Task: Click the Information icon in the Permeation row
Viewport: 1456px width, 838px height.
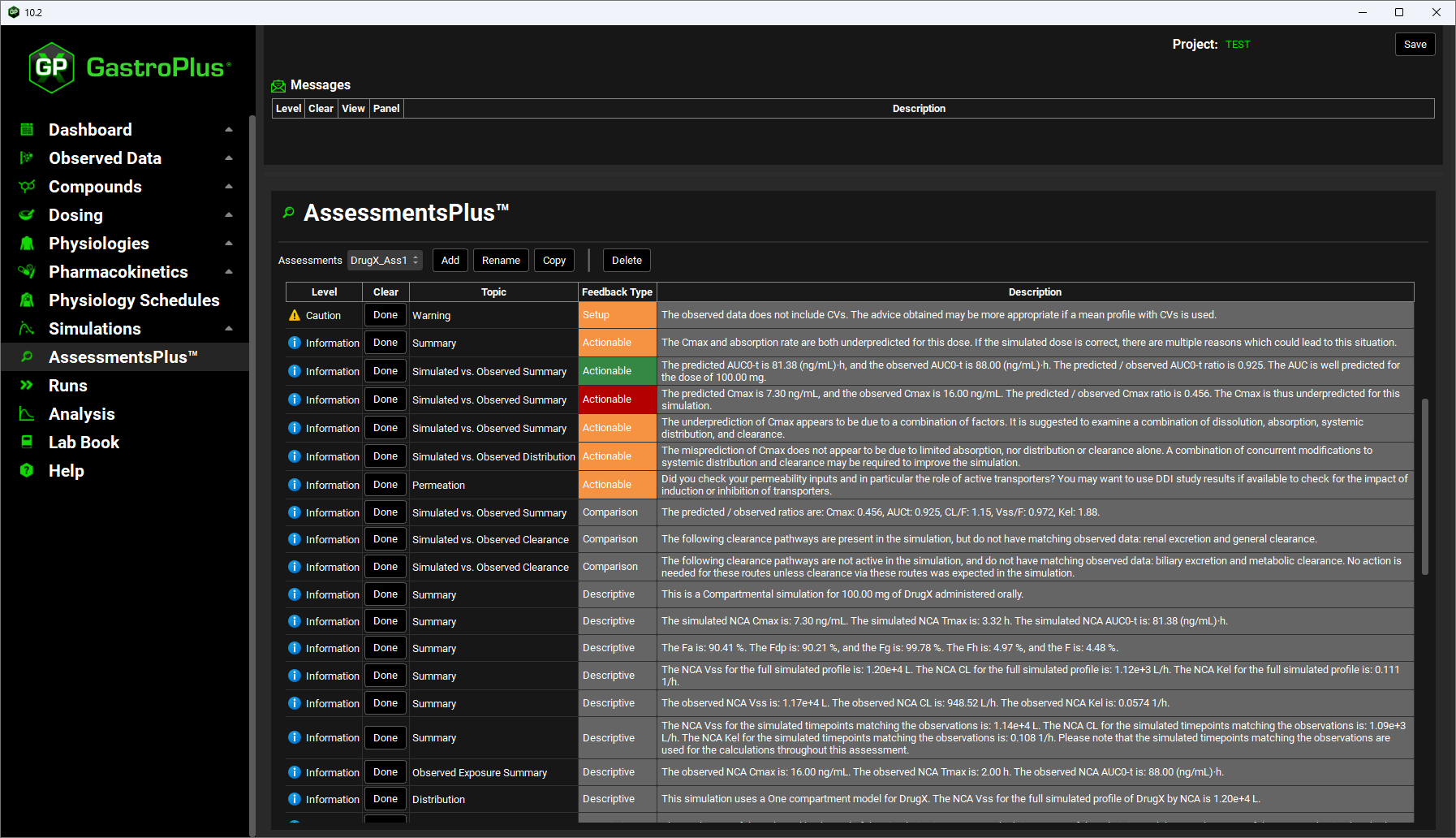Action: 295,485
